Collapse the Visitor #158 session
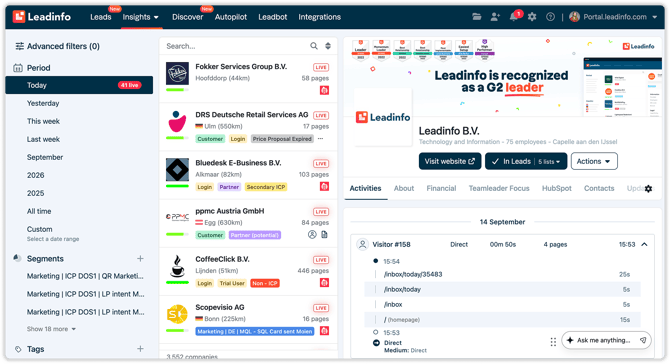Image resolution: width=670 pixels, height=364 pixels. 644,244
